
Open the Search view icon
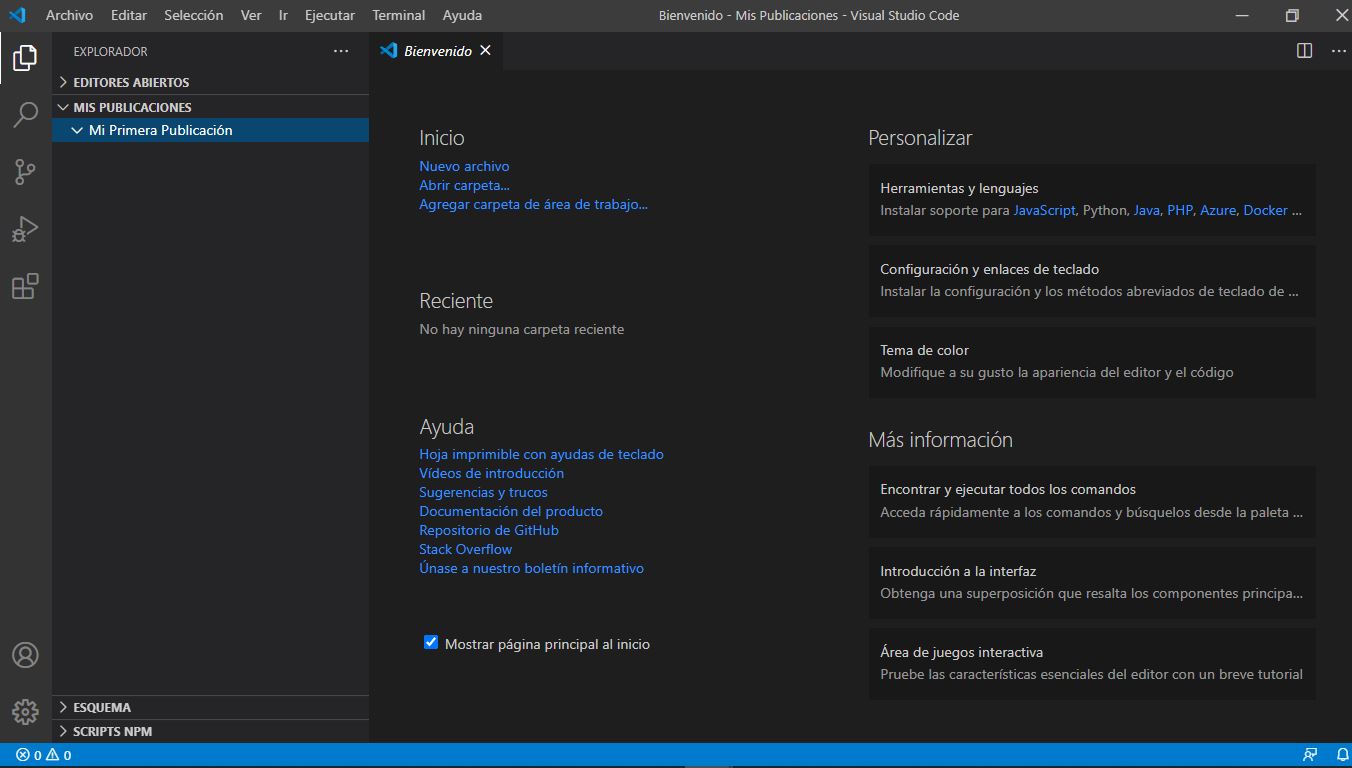pos(25,114)
